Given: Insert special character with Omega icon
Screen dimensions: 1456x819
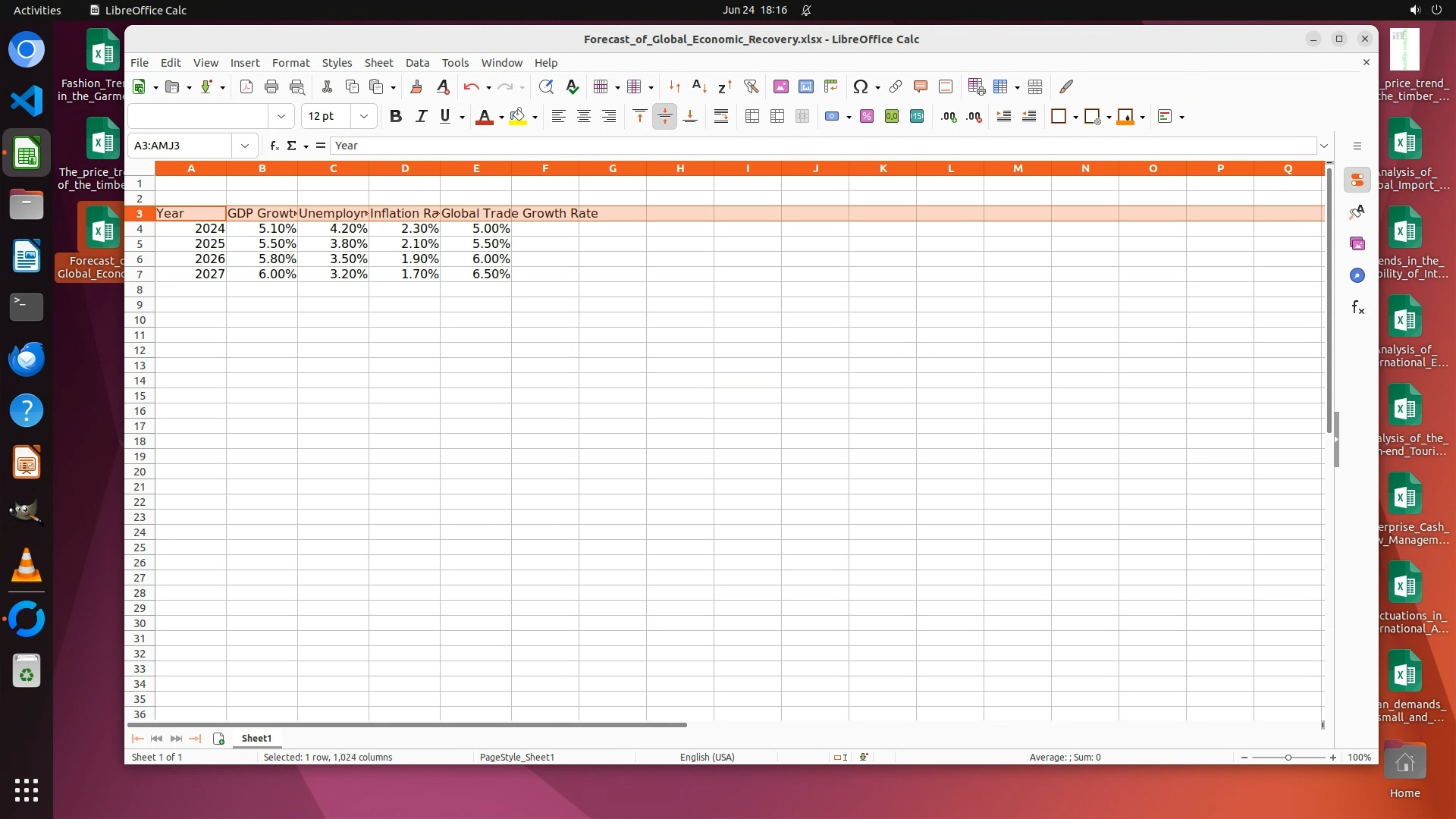Looking at the screenshot, I should [860, 86].
